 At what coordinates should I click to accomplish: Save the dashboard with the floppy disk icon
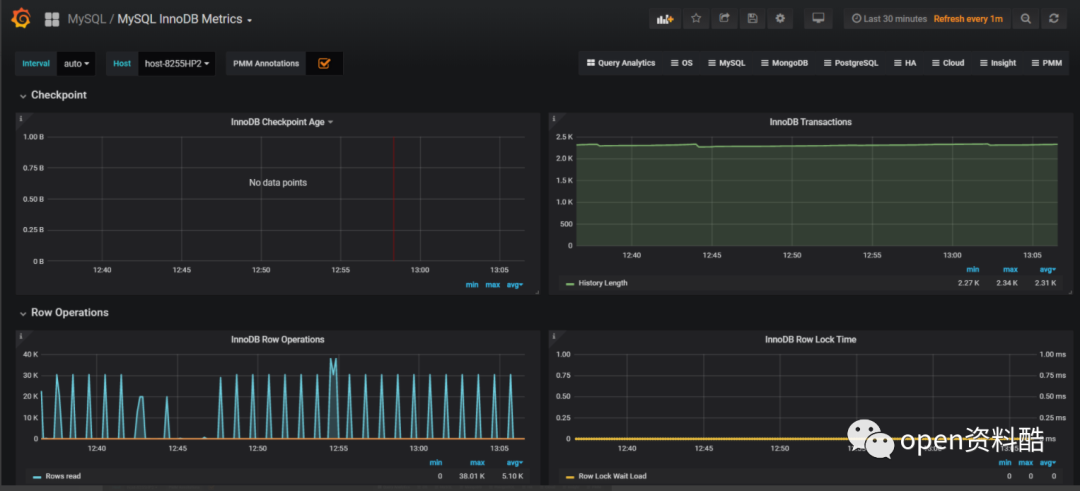(752, 19)
